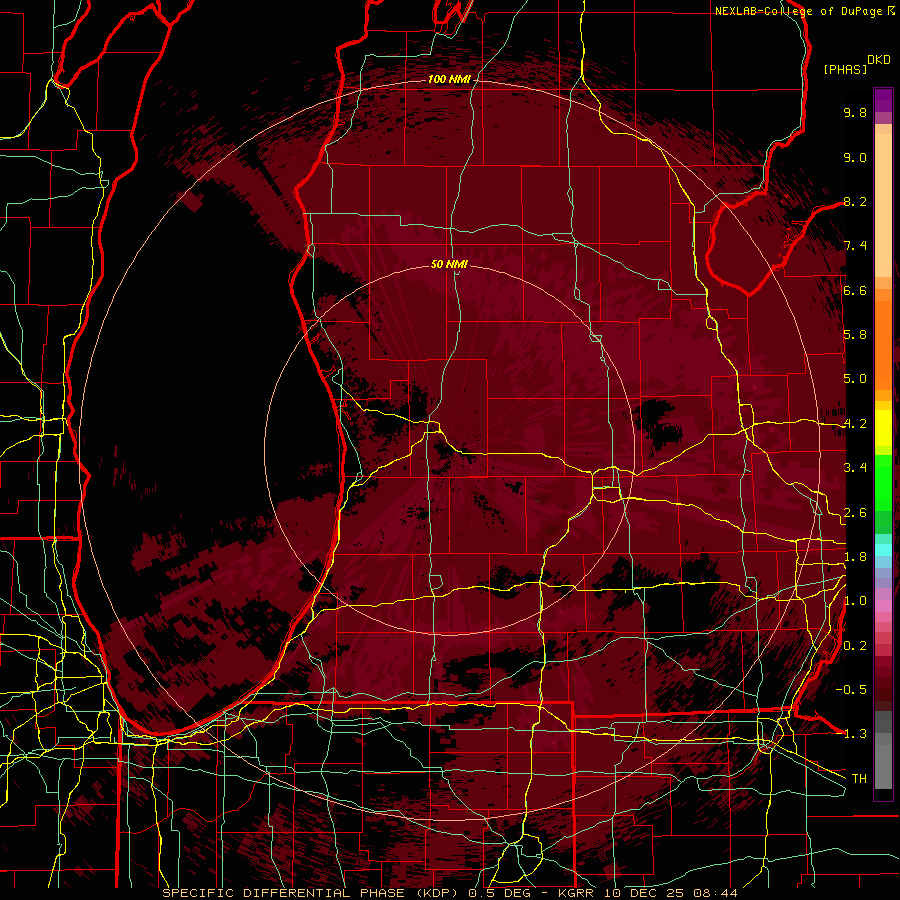
Task: Click the '1.0' scale value
Action: [x=855, y=601]
